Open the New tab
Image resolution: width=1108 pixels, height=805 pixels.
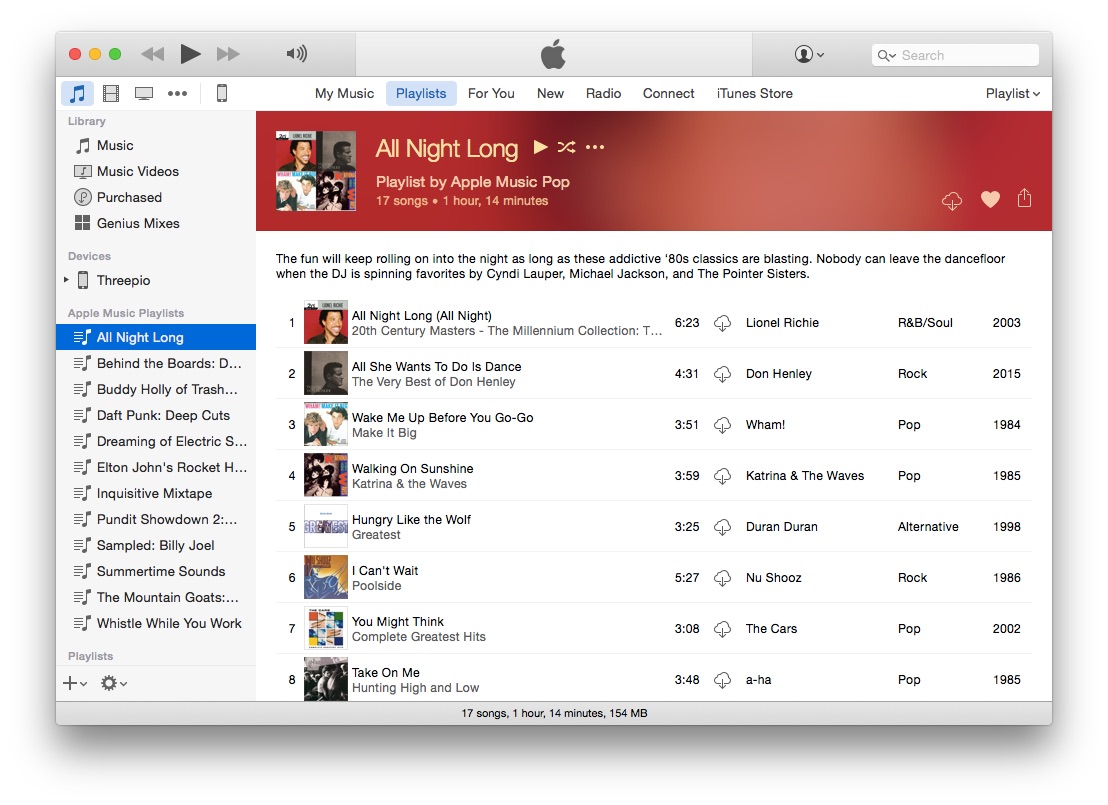[550, 93]
